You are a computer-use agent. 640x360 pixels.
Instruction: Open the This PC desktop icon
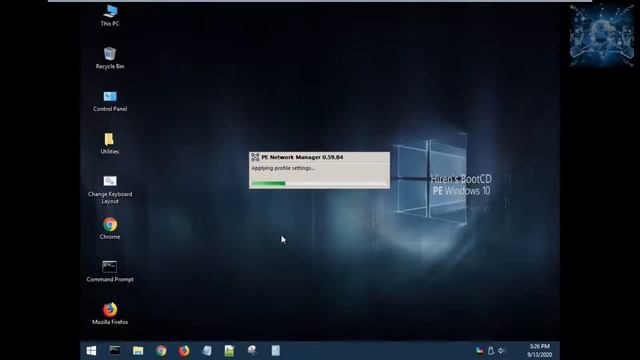coord(110,16)
